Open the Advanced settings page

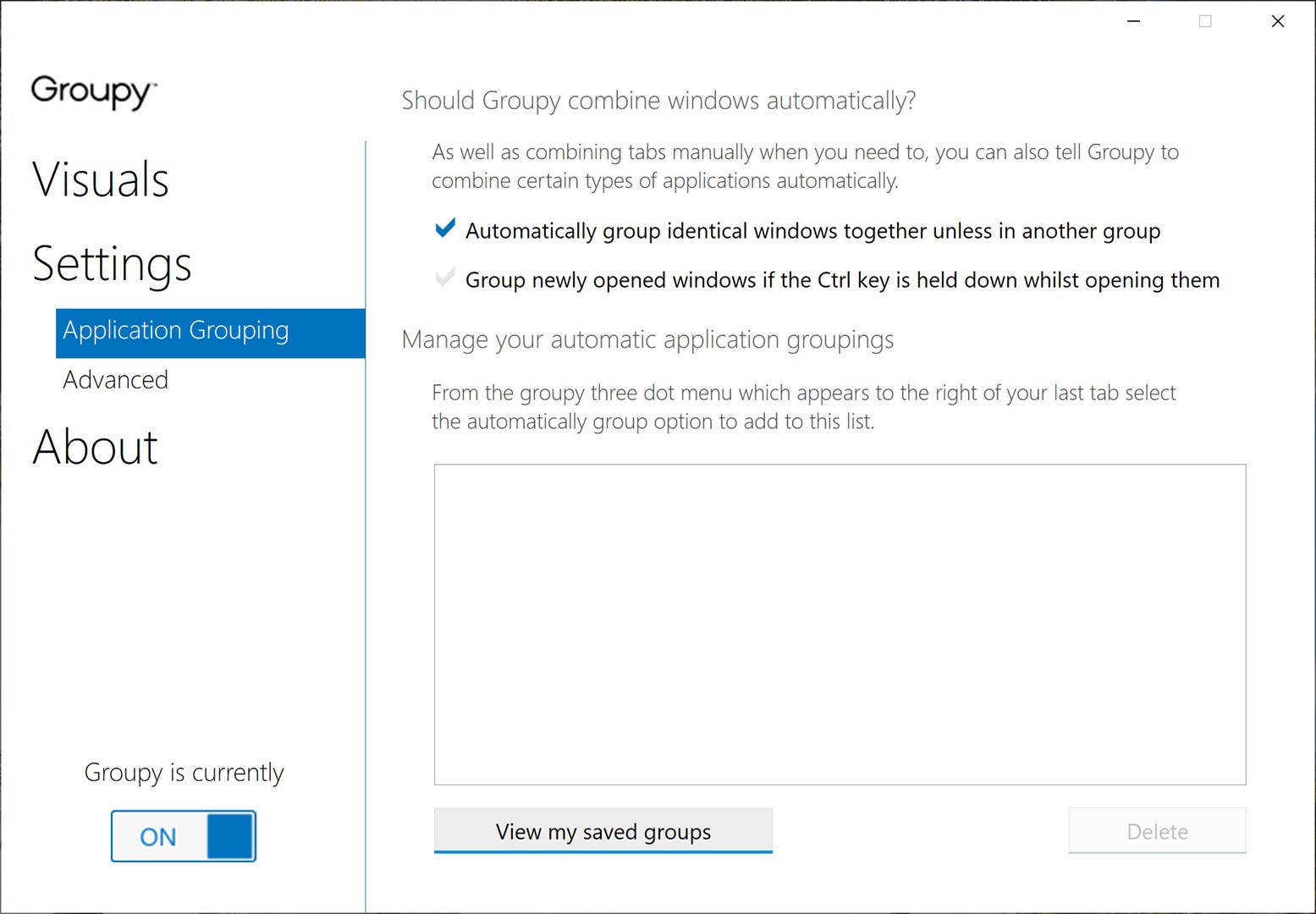coord(116,380)
